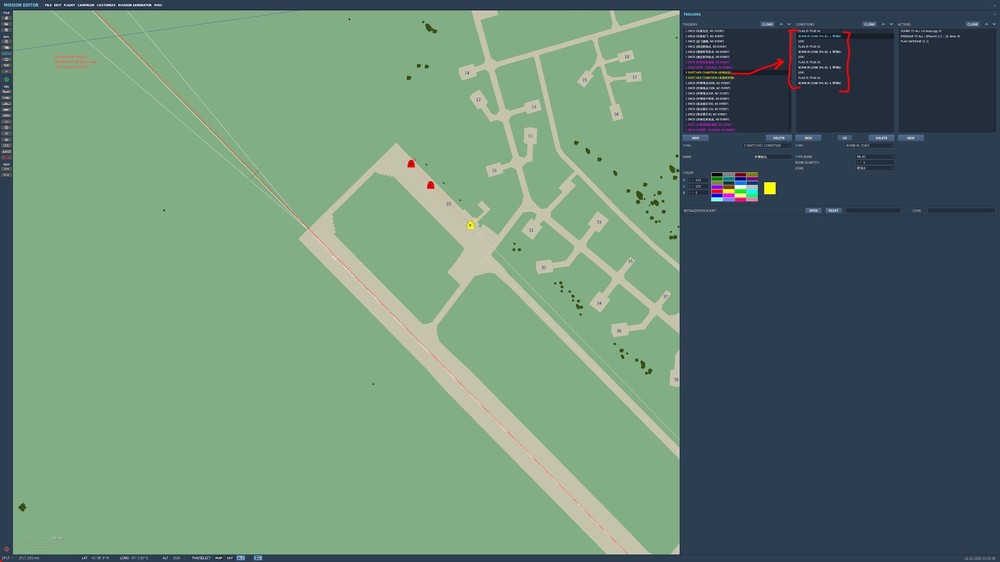
Task: Open the FILE menu
Action: [48, 5]
